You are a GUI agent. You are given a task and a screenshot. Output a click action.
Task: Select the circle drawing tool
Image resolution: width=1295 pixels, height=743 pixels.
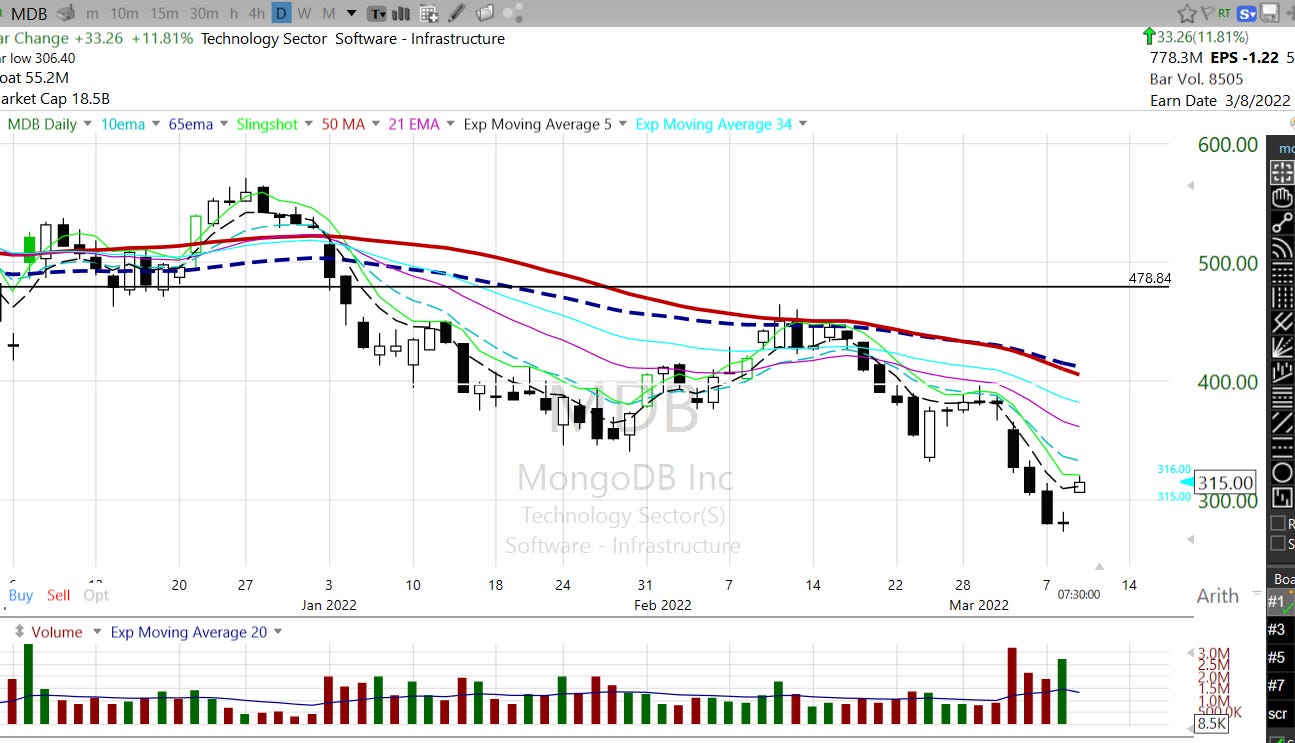pos(1281,472)
